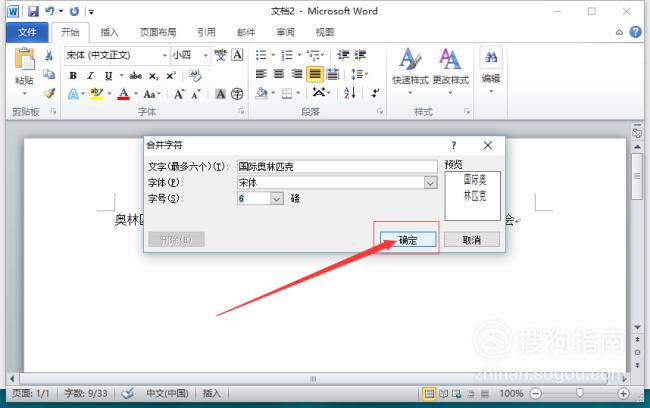Expand the Numbering list dropdown arrow

tap(299, 55)
